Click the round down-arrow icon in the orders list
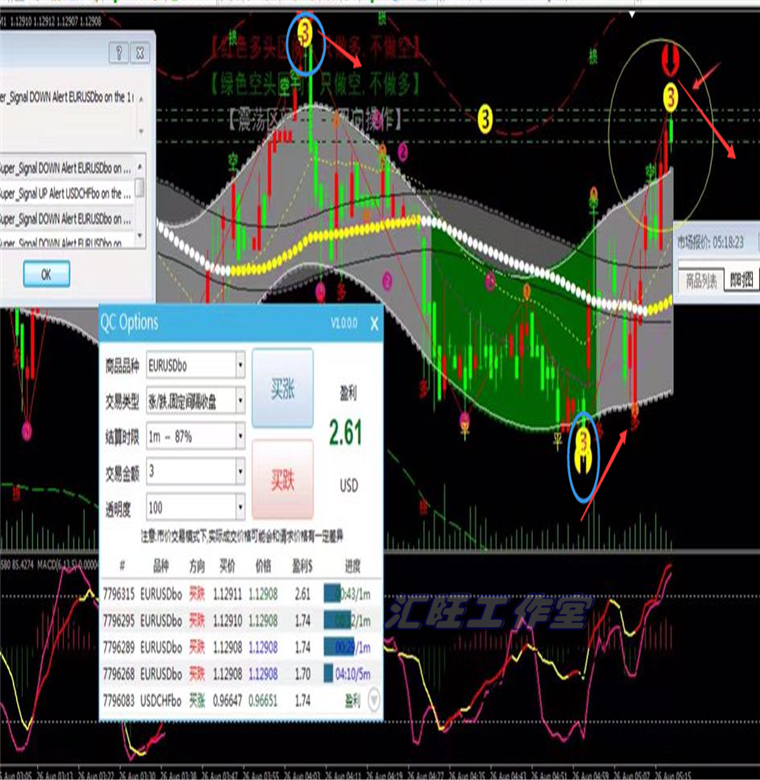760x780 pixels. [x=375, y=701]
